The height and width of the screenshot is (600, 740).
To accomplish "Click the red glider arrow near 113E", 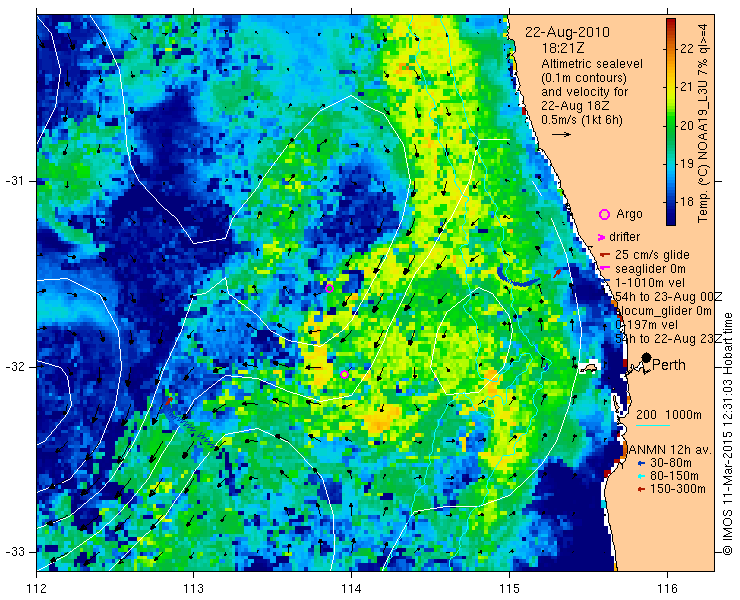I will [169, 401].
